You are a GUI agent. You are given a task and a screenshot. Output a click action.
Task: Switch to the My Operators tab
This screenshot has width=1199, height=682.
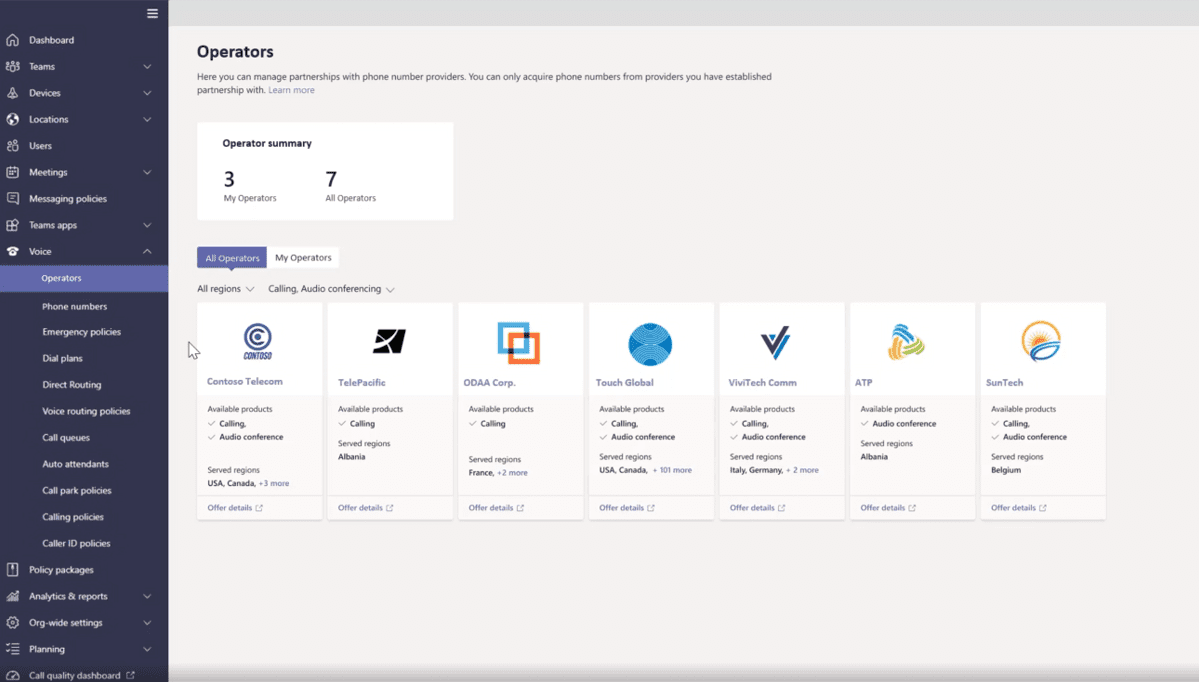click(x=303, y=258)
